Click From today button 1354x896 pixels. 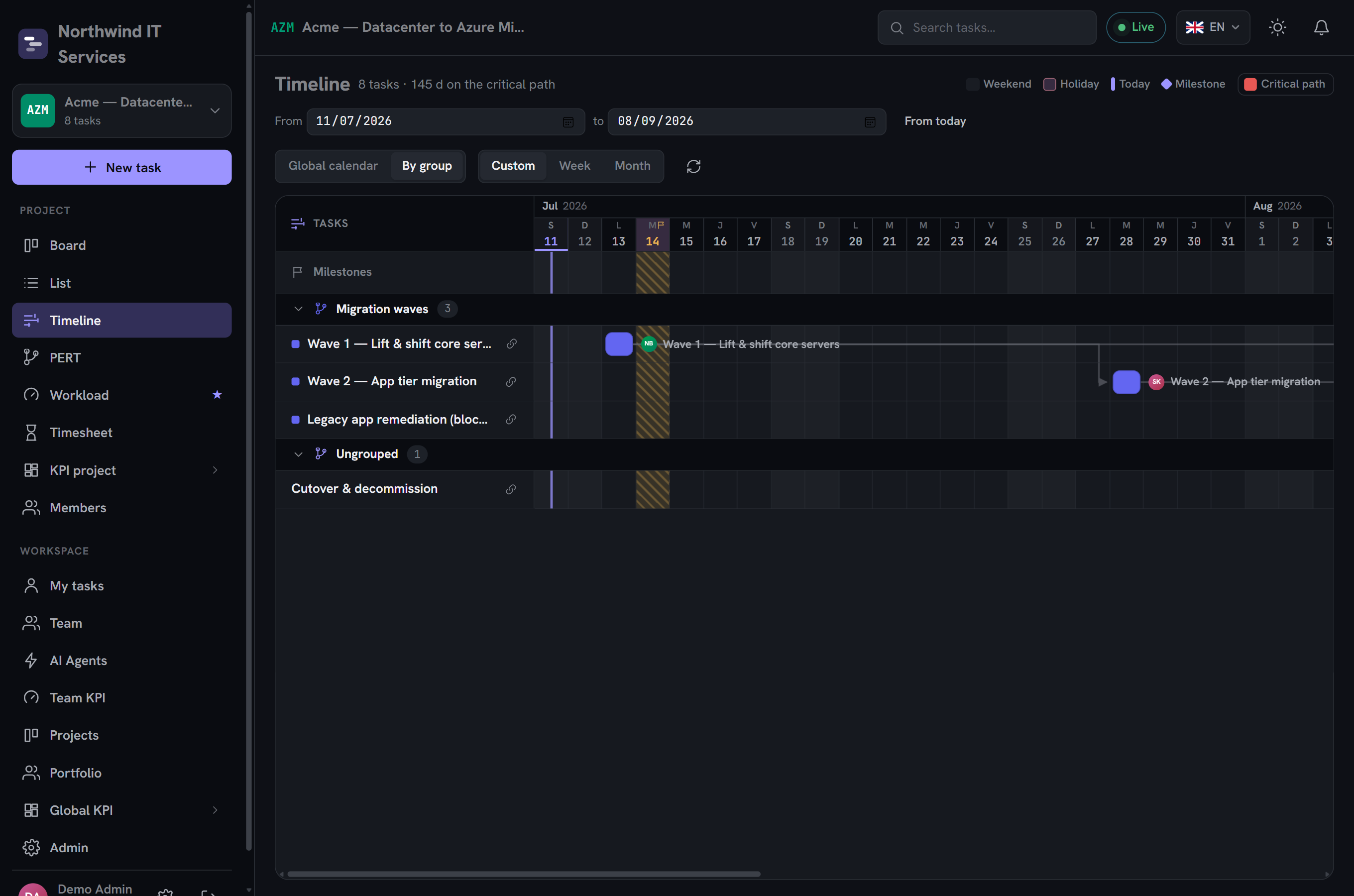pyautogui.click(x=935, y=121)
